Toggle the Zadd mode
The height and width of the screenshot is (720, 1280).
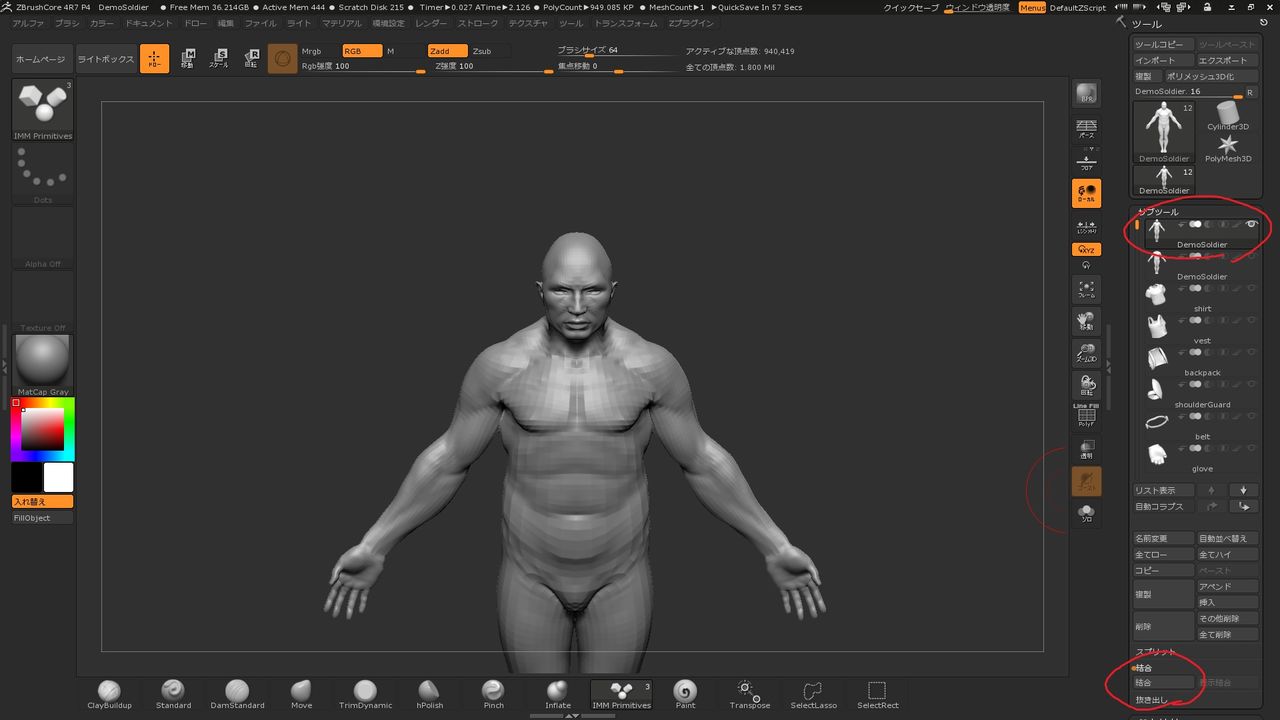coord(446,51)
